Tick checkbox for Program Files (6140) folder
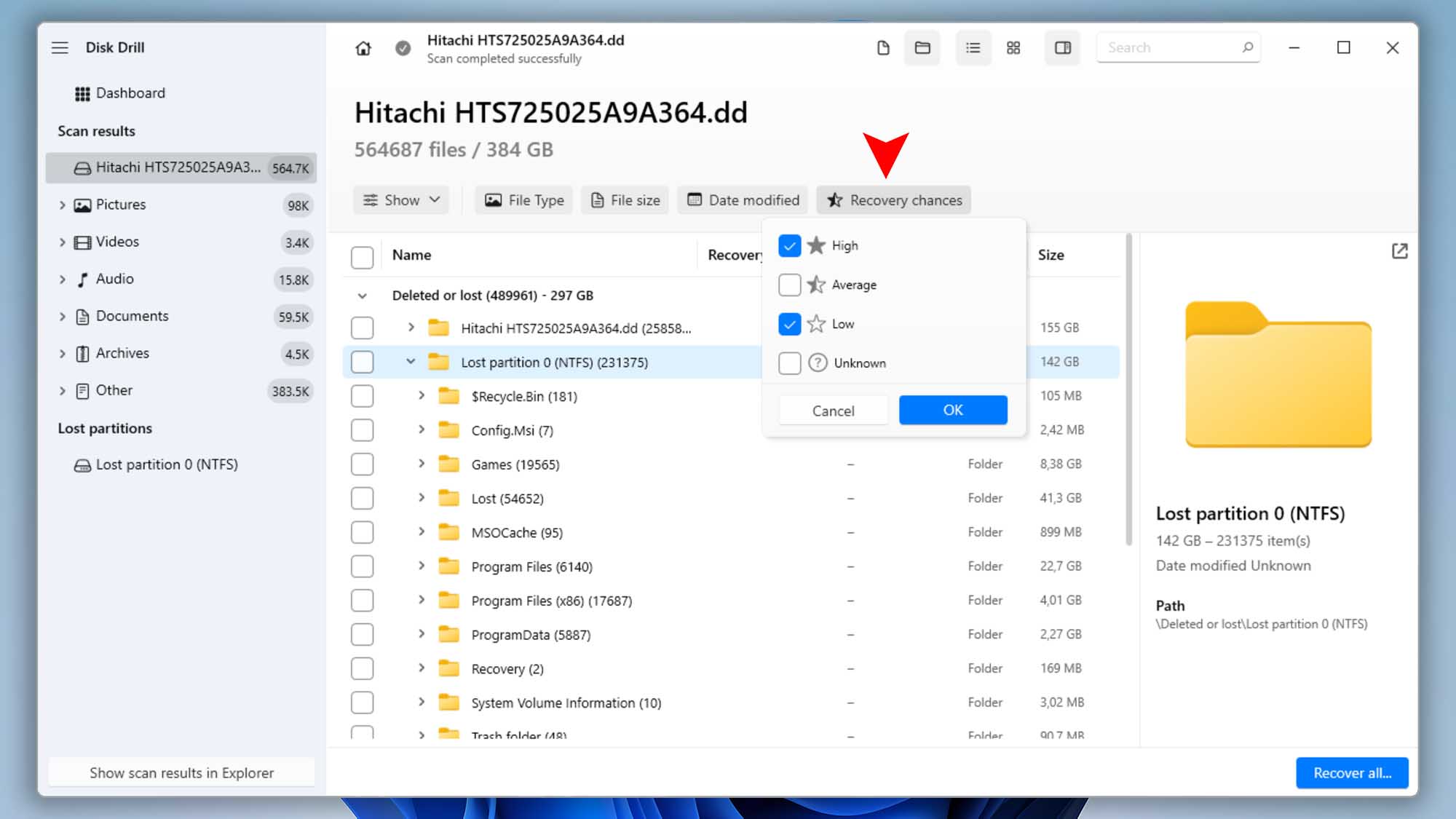The image size is (1456, 819). pos(362,566)
